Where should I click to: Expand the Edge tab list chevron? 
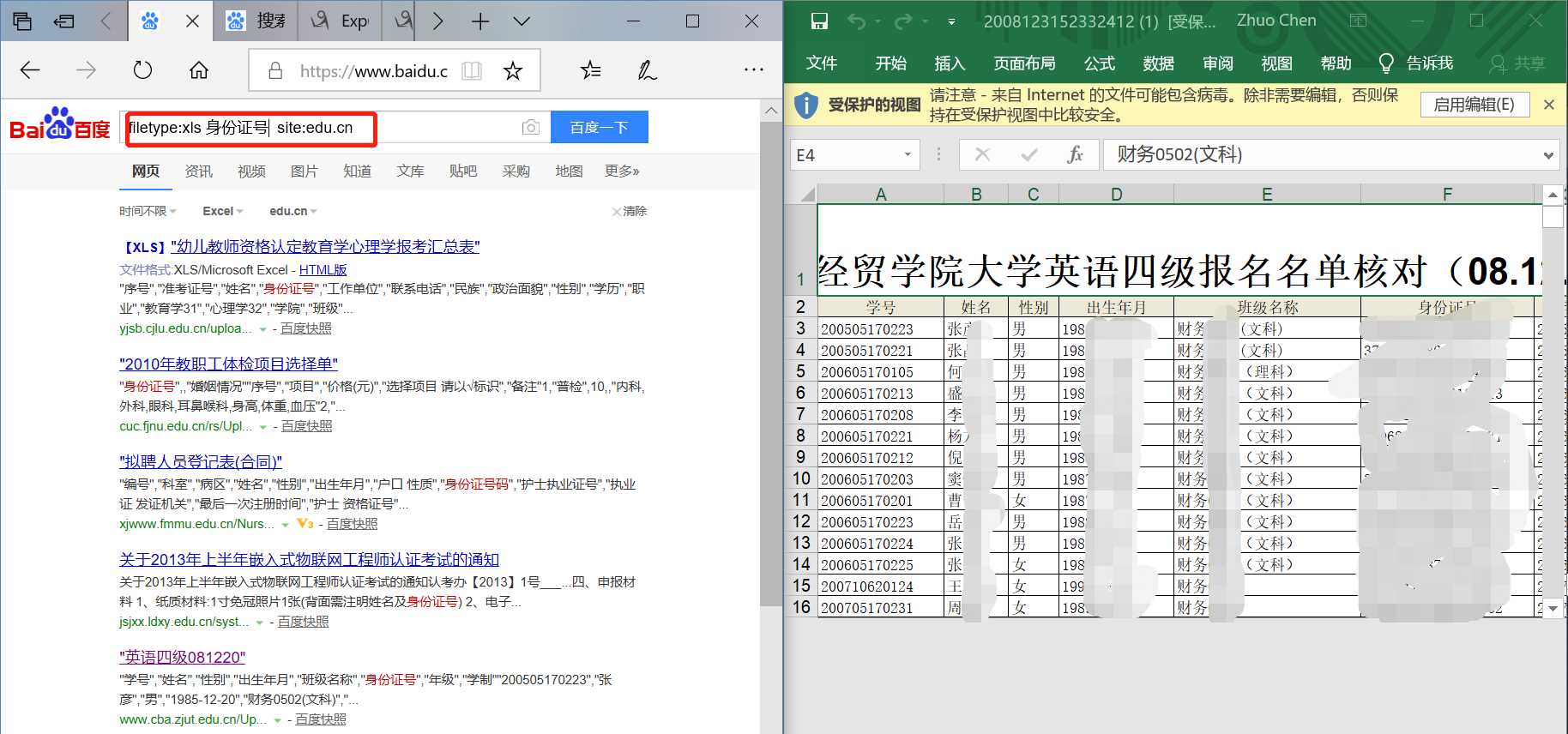pyautogui.click(x=522, y=21)
